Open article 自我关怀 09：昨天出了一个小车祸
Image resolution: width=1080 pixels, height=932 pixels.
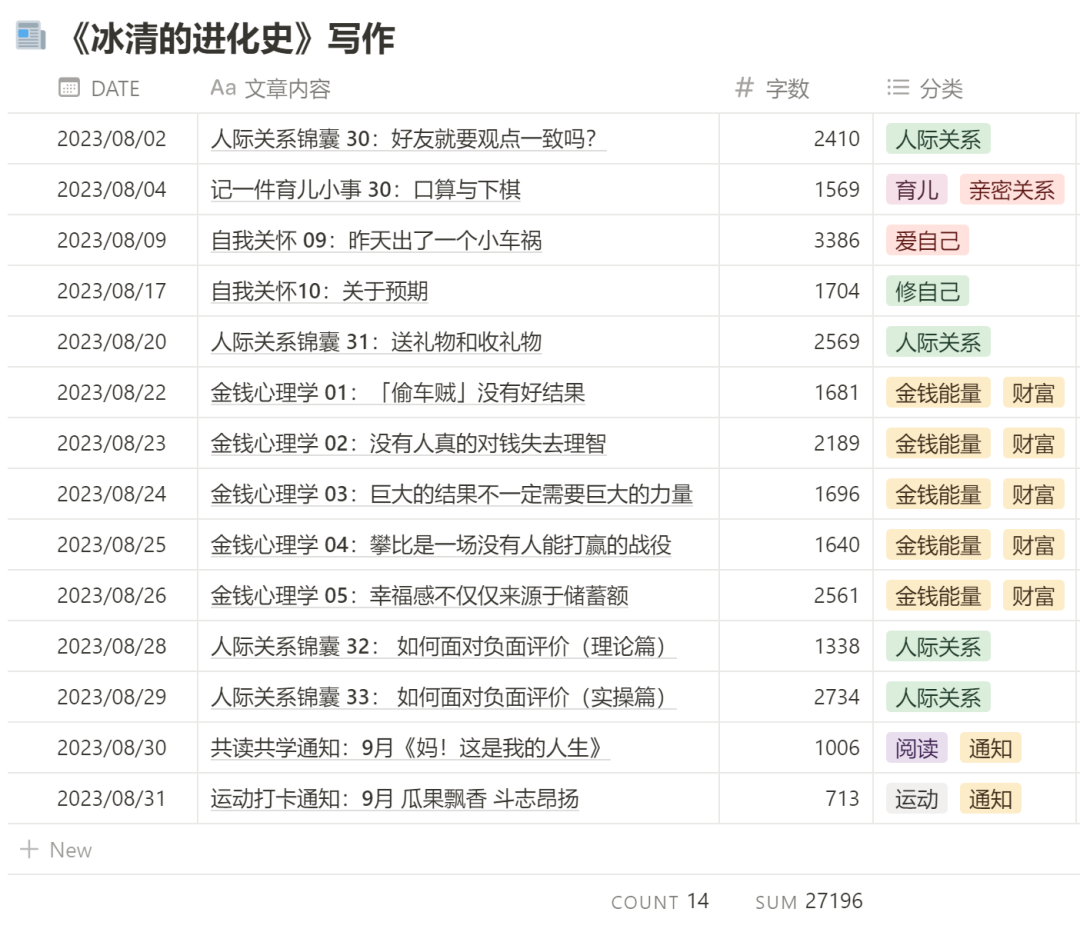[376, 240]
